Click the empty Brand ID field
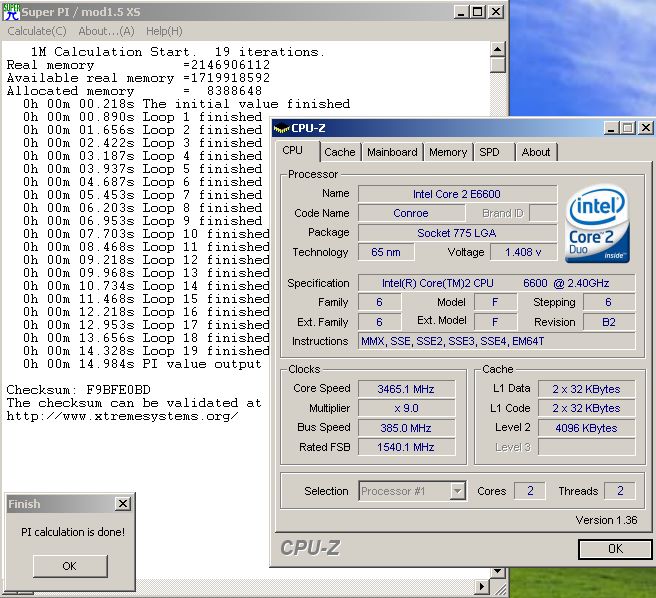The height and width of the screenshot is (598, 656). pos(543,213)
